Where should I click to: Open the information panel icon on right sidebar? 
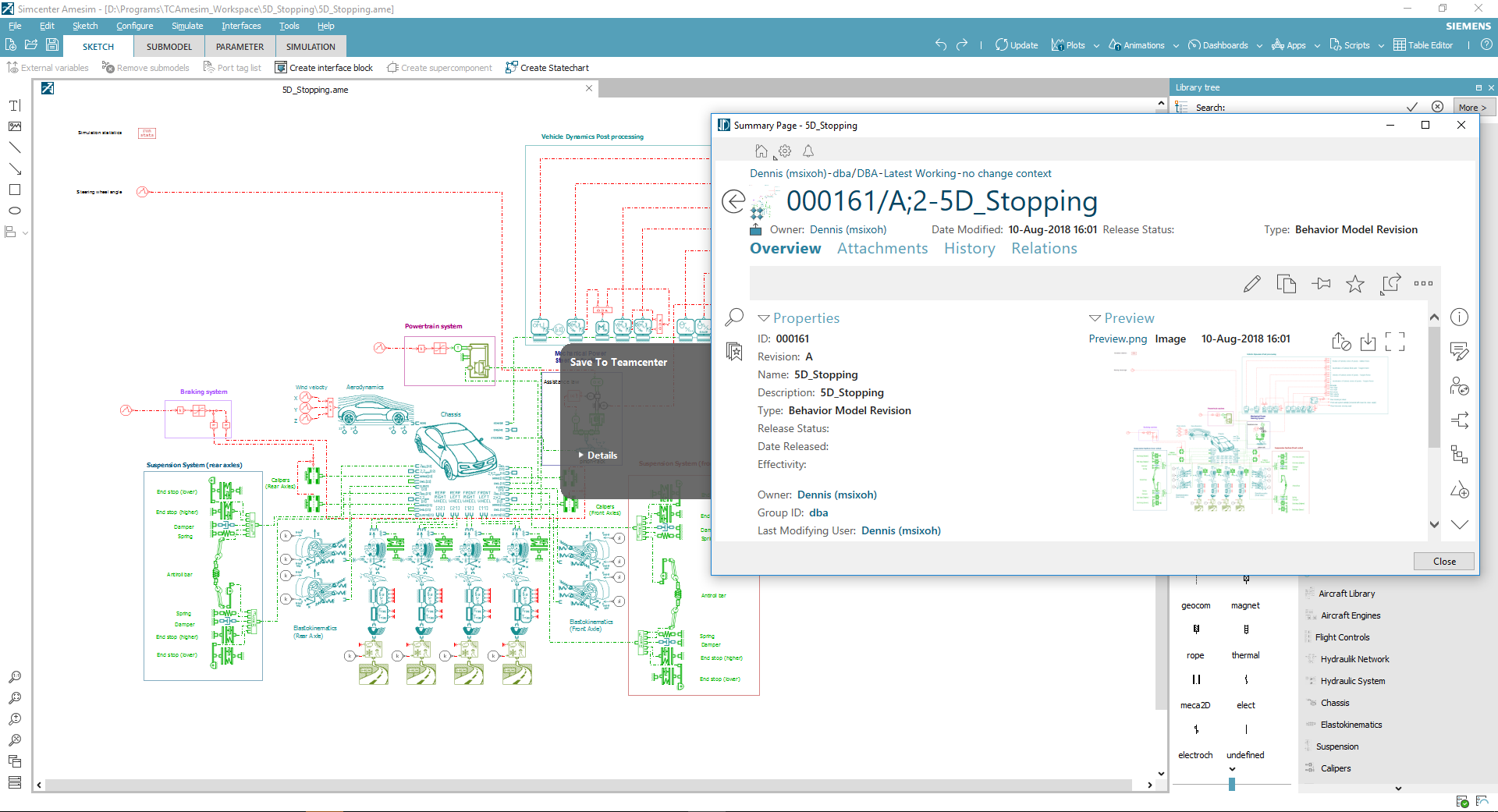(1460, 317)
